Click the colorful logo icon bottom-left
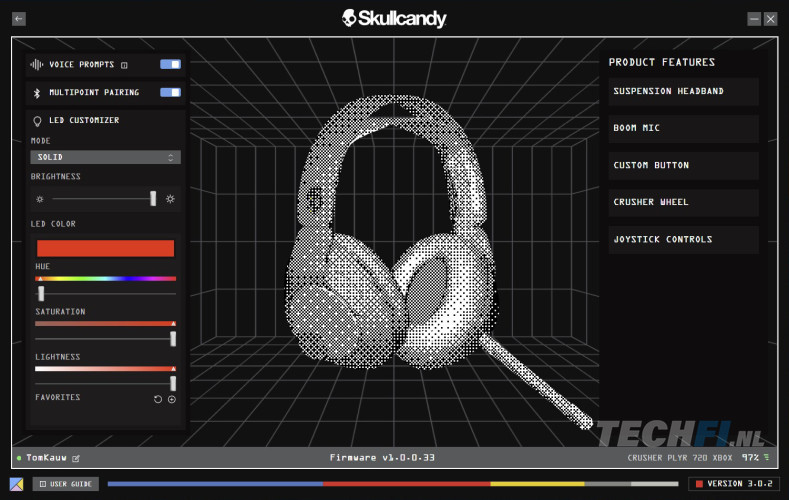Screen dimensions: 789x500 coord(17,484)
